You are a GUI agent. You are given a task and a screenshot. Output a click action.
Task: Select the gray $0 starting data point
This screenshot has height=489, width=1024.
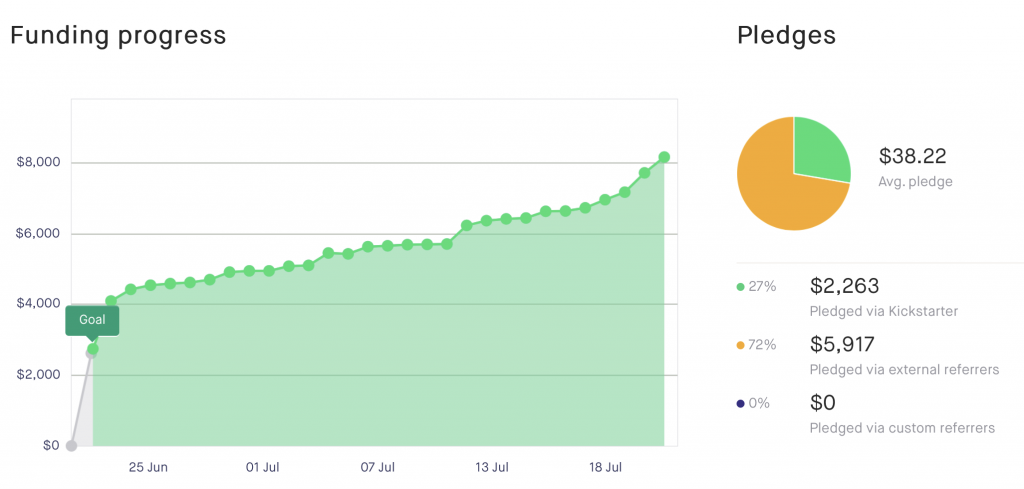[71, 446]
